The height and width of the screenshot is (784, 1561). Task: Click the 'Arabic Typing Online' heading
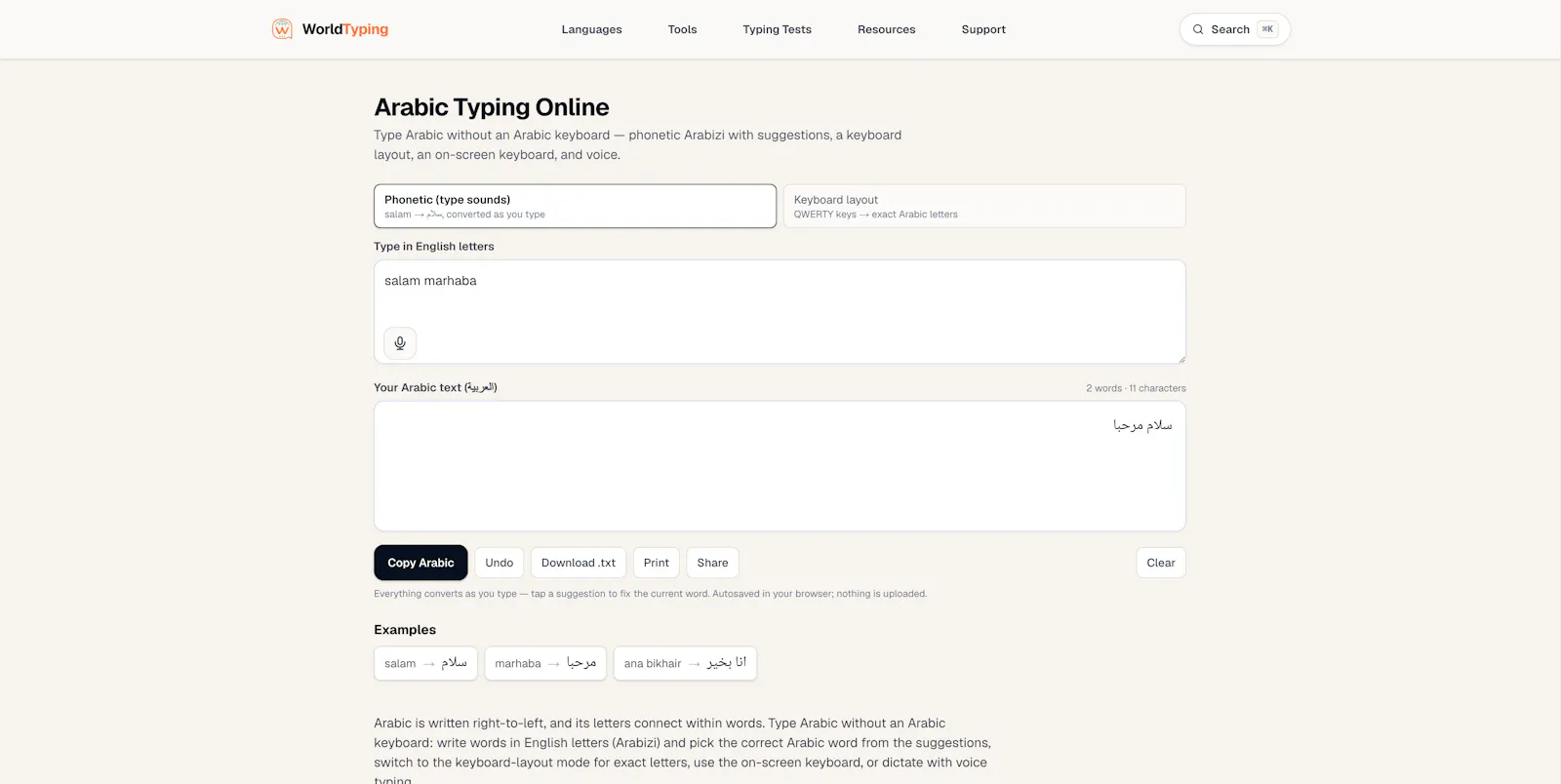[492, 107]
